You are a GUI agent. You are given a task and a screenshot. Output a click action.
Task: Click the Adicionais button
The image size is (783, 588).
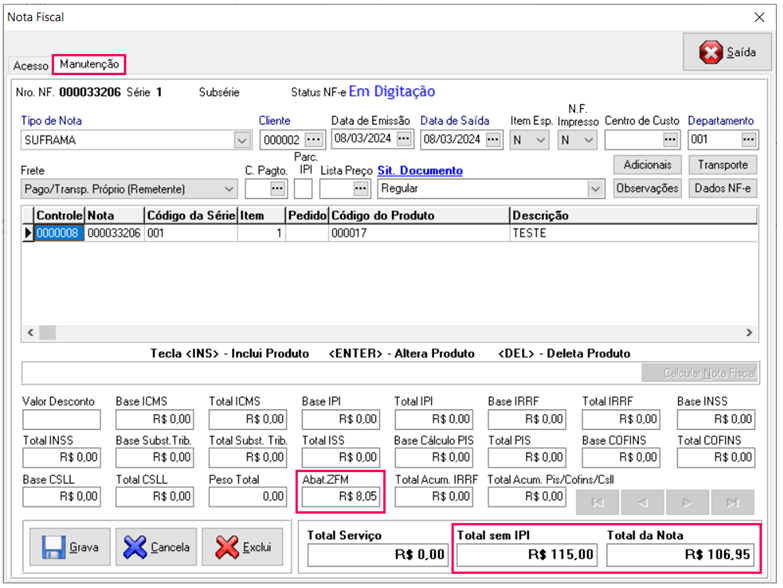[647, 164]
